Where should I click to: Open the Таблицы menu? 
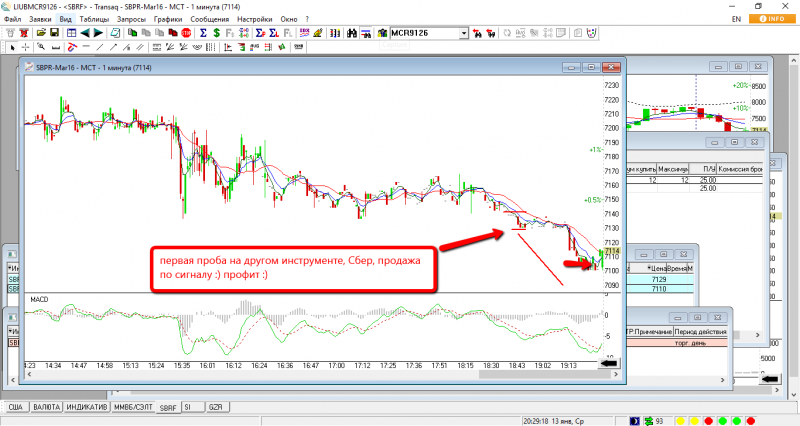click(94, 19)
